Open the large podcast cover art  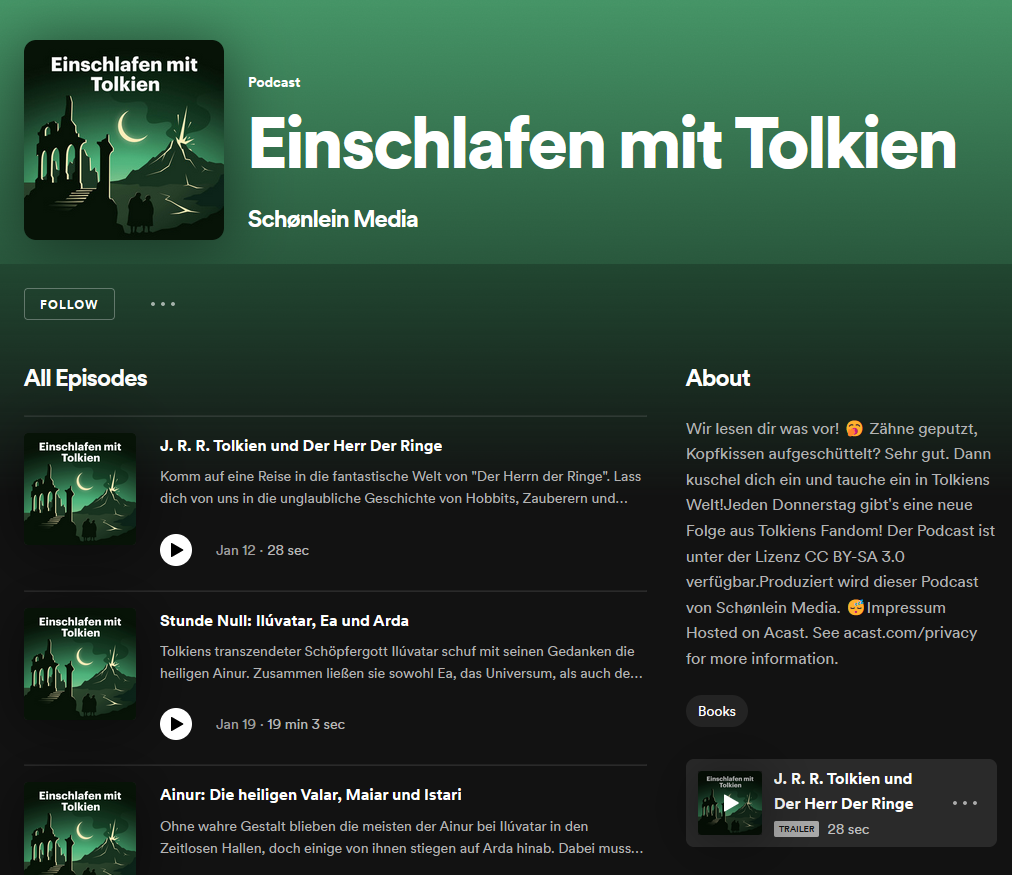124,140
